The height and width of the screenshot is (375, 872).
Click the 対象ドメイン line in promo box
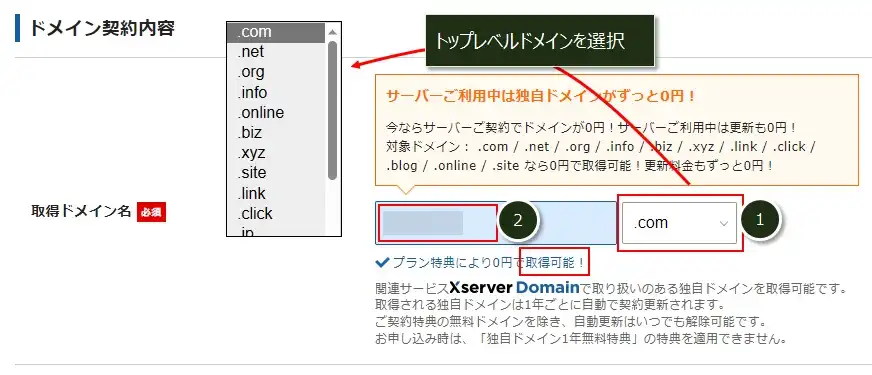[x=601, y=147]
